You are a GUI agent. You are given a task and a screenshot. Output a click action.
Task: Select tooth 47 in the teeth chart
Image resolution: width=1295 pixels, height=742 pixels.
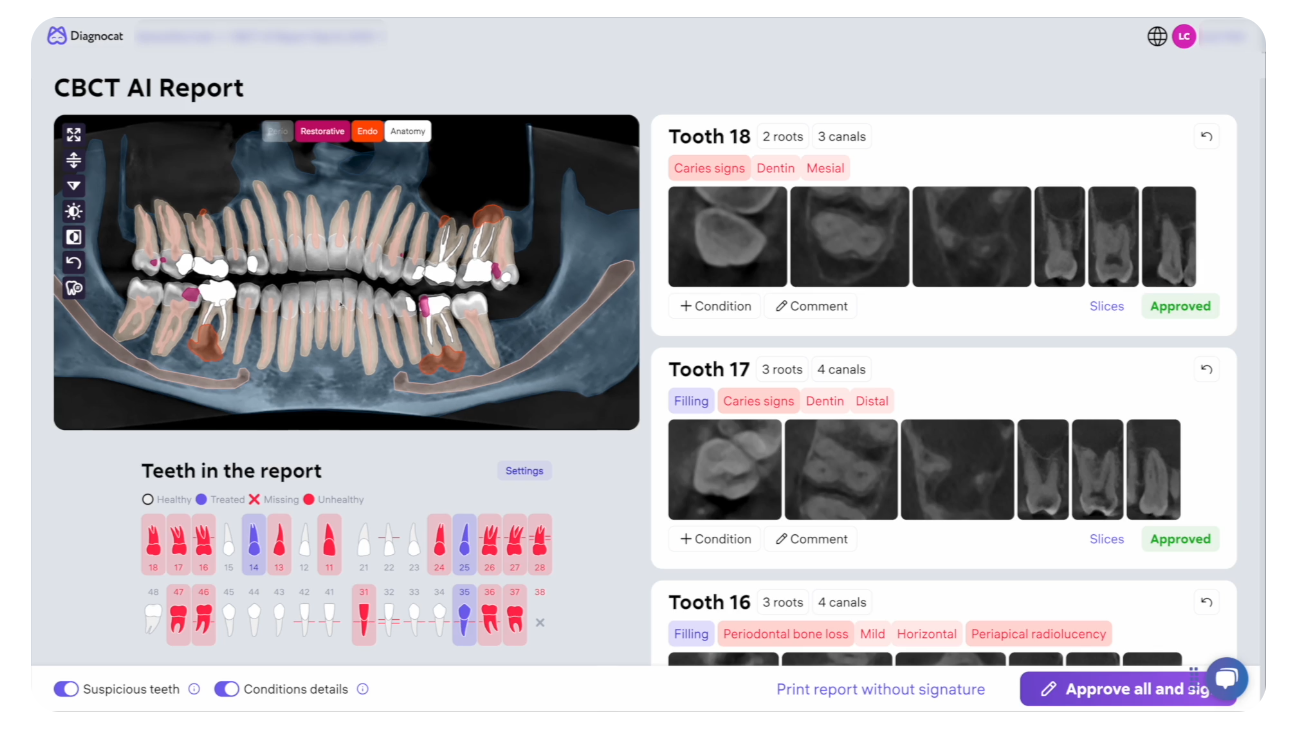[178, 614]
